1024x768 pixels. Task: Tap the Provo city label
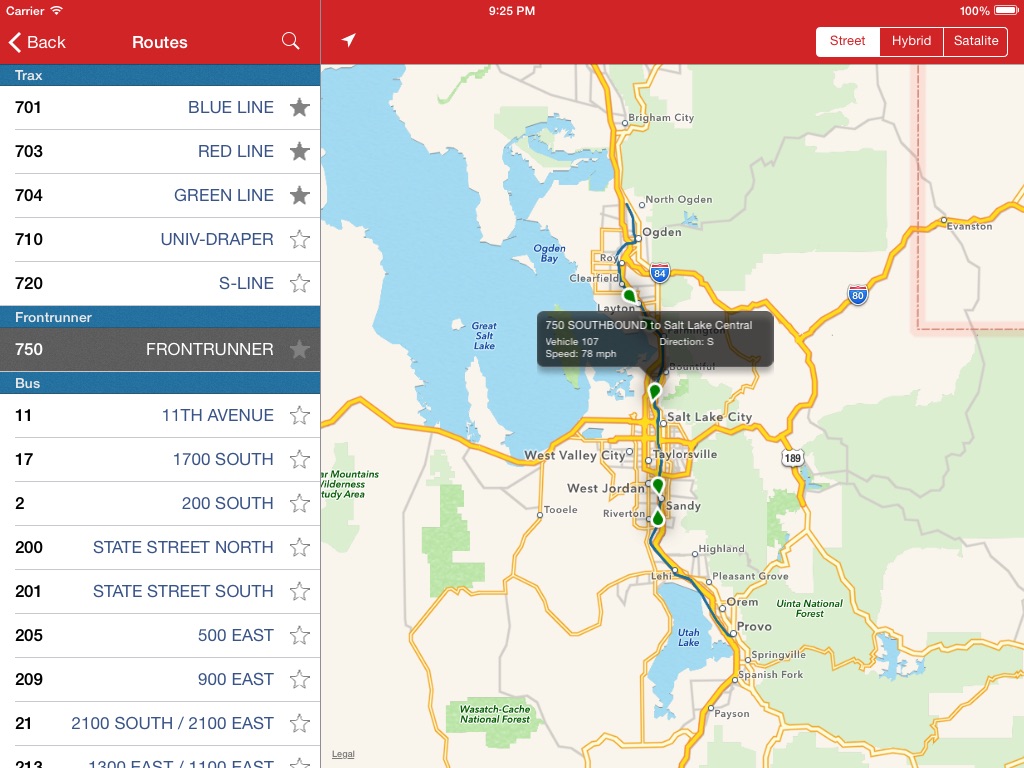click(x=754, y=626)
